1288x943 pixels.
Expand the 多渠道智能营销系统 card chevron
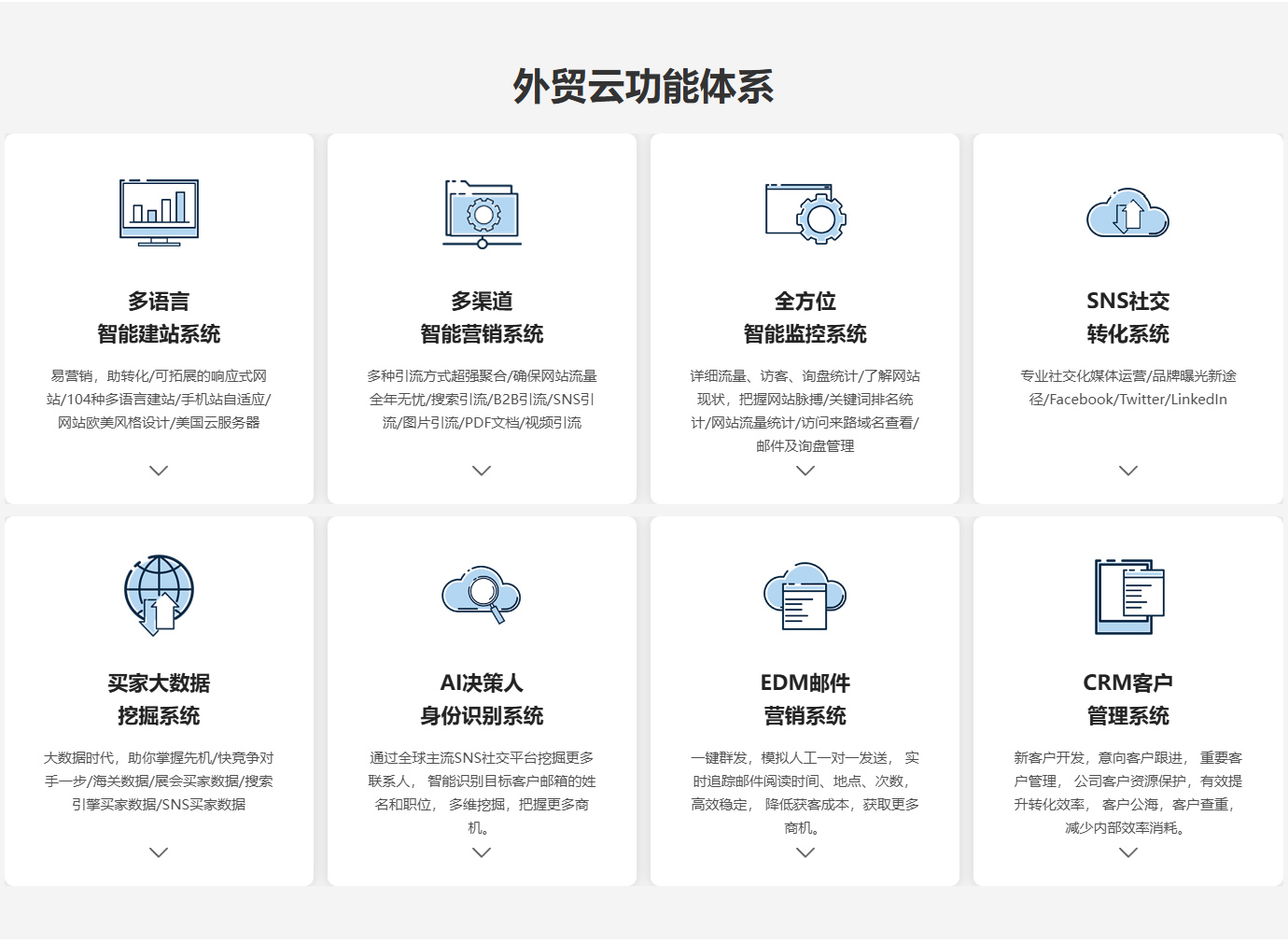[x=482, y=471]
